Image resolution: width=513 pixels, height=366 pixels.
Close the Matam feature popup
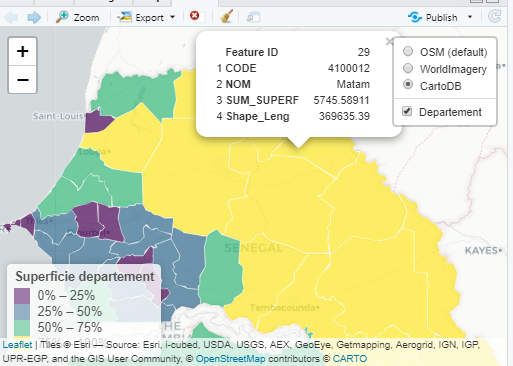pos(389,41)
